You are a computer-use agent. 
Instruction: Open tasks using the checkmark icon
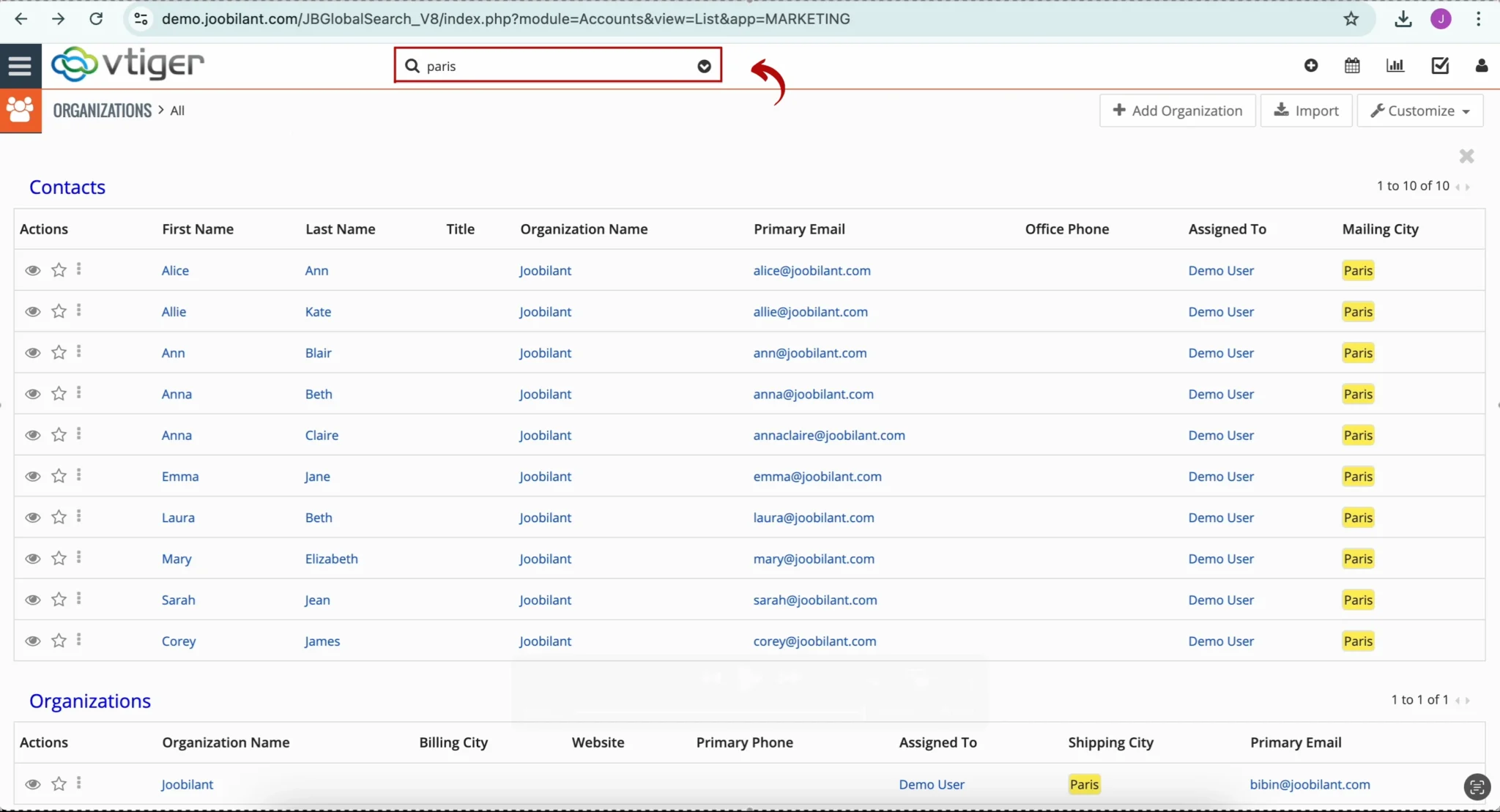click(1438, 65)
